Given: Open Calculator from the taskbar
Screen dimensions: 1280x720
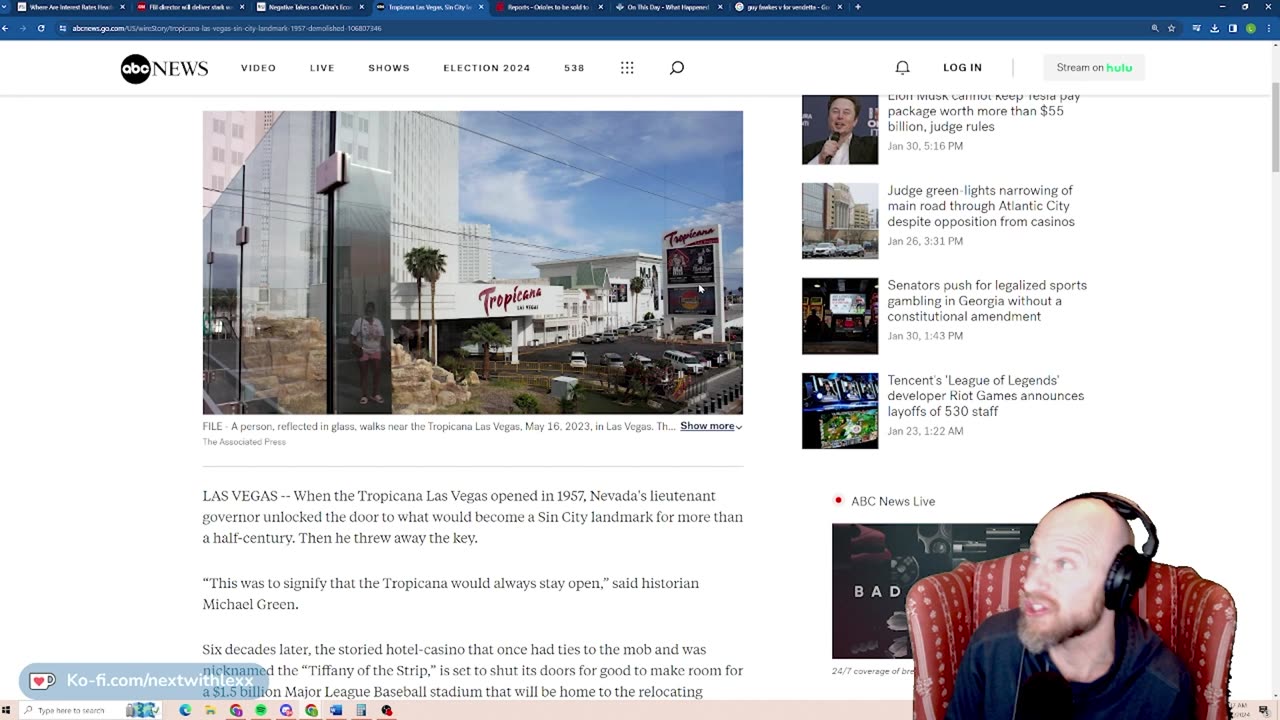Looking at the screenshot, I should (x=361, y=710).
